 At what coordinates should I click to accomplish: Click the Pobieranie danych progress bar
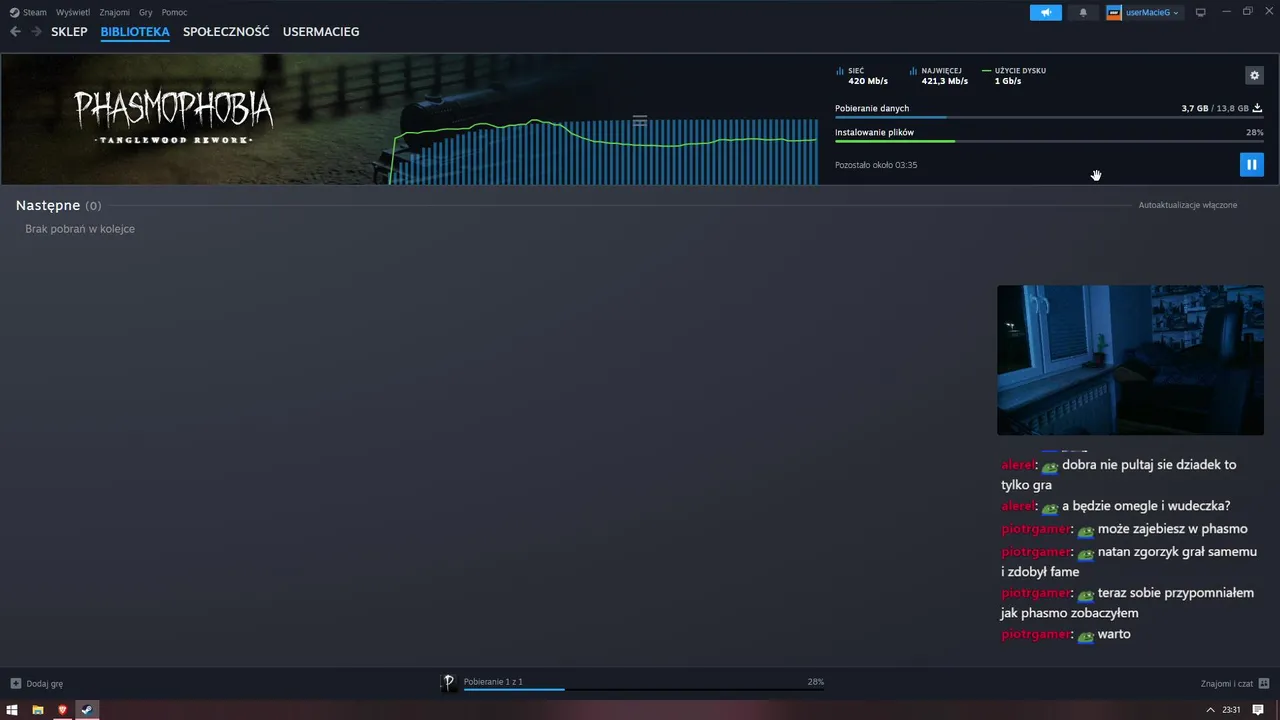pos(1049,117)
